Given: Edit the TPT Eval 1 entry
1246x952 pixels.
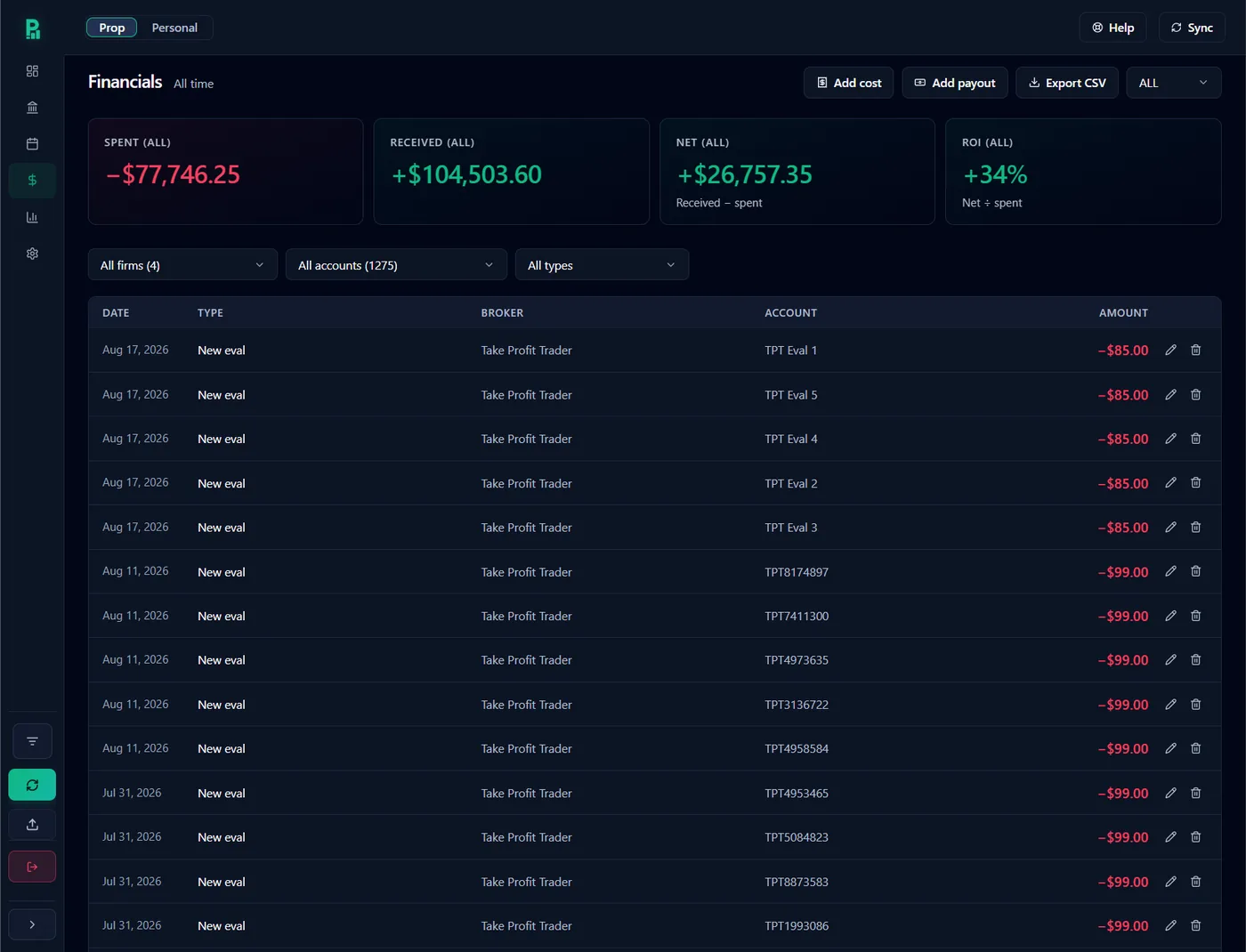Looking at the screenshot, I should (x=1171, y=350).
